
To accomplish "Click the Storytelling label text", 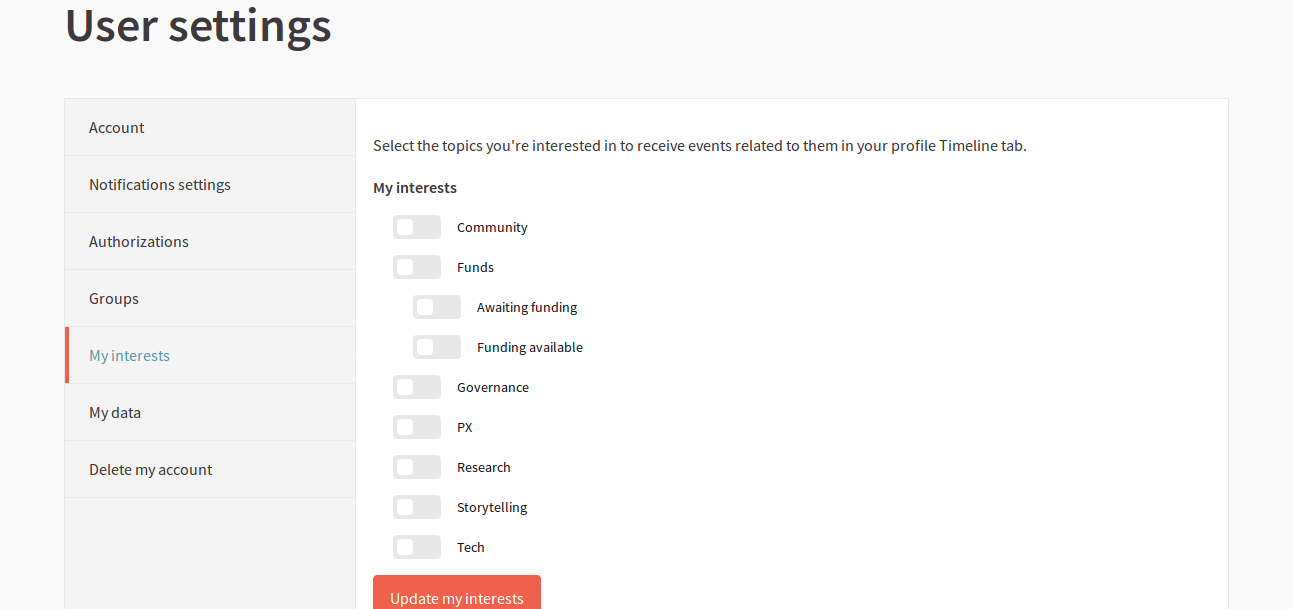I will click(x=491, y=507).
